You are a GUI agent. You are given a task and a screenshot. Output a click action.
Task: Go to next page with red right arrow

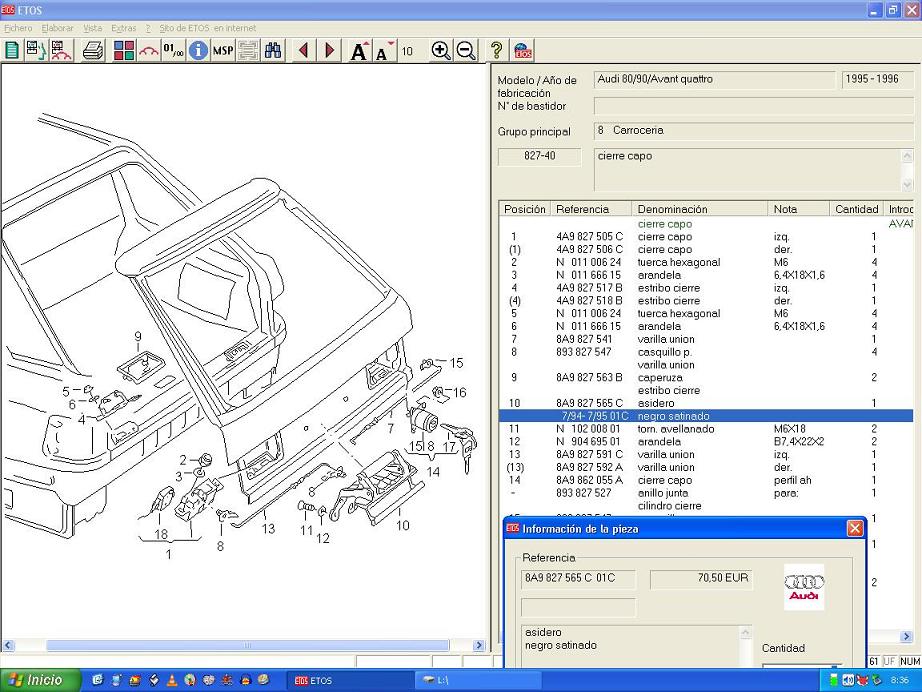329,51
